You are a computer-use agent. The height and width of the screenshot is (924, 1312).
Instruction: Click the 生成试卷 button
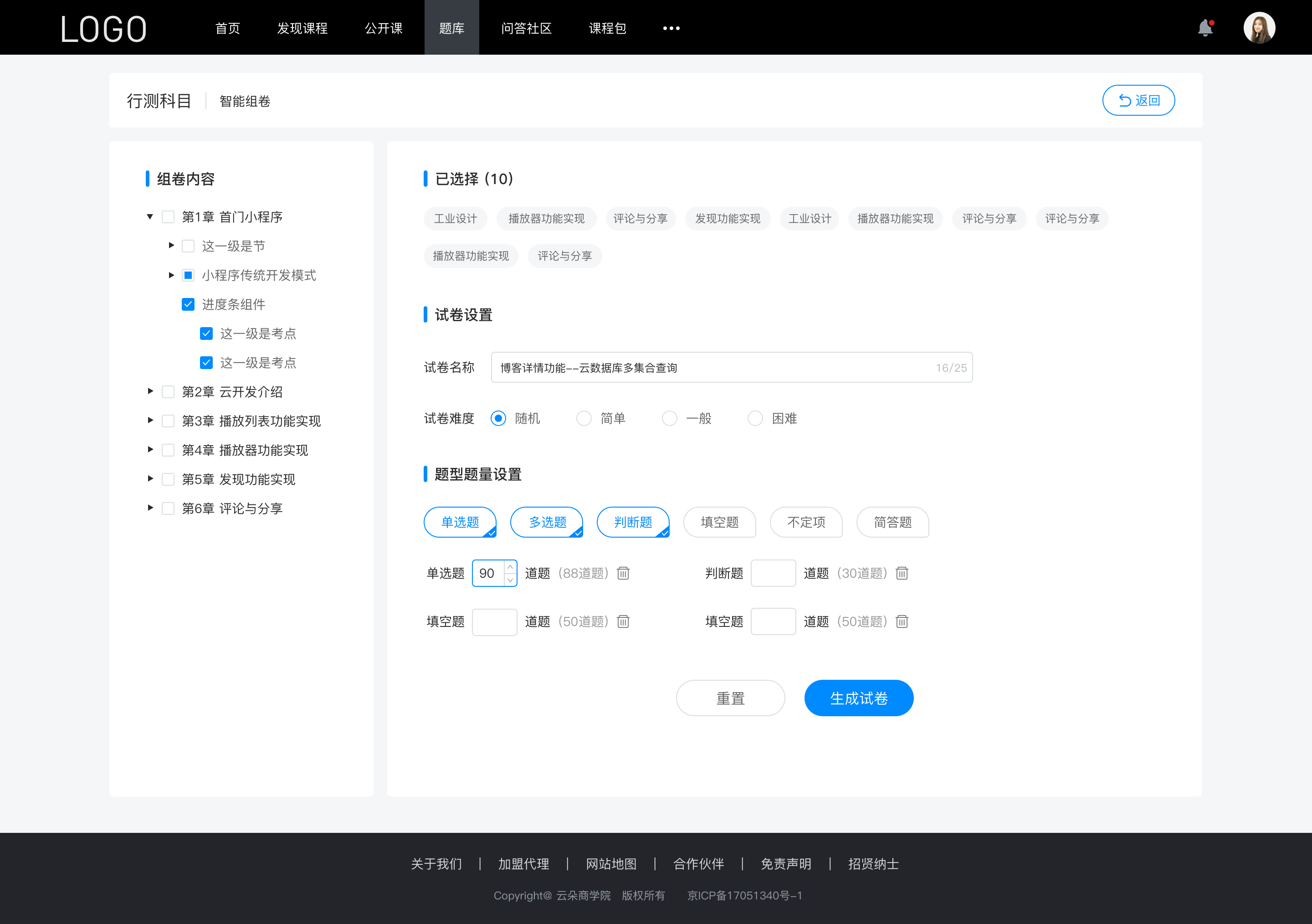point(858,698)
